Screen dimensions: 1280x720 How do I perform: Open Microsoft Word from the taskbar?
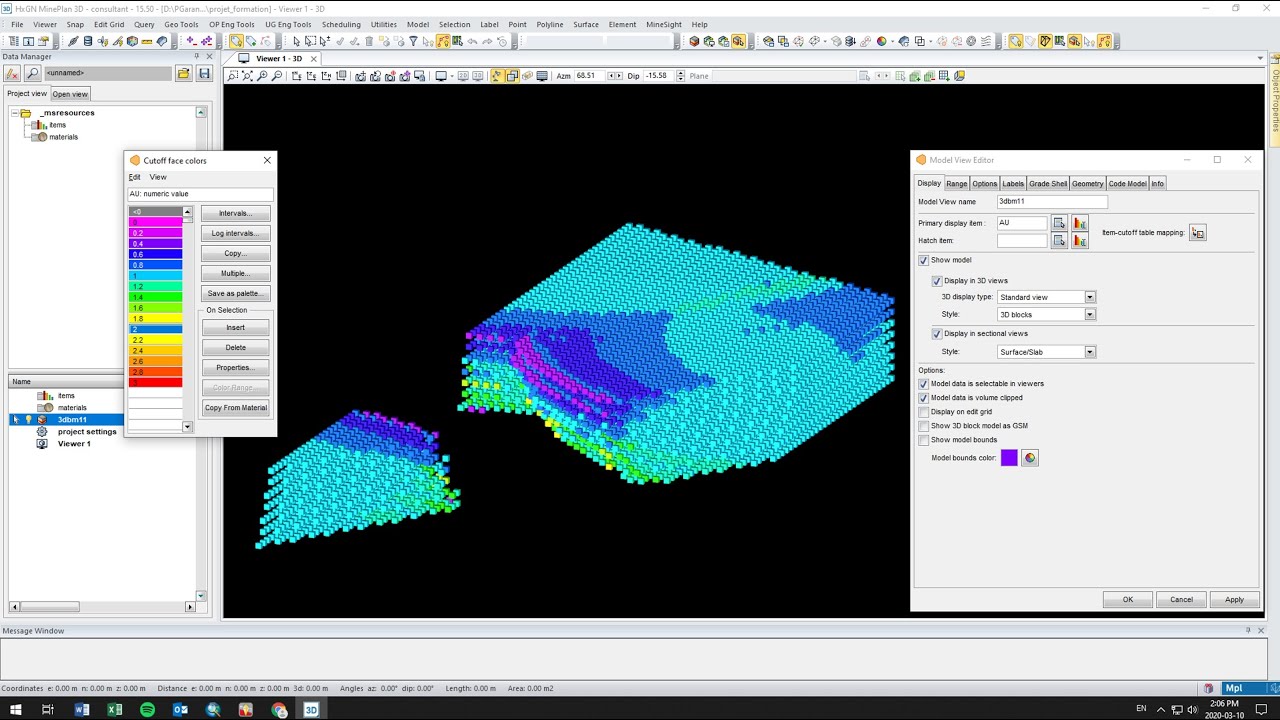82,709
